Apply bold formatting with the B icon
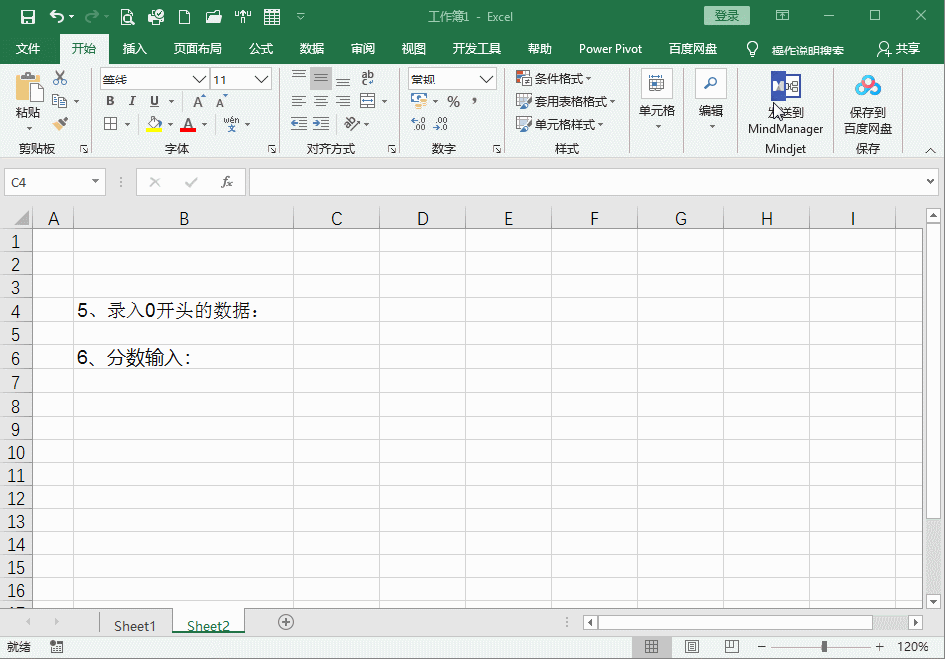Screen dimensions: 945x659 [109, 100]
